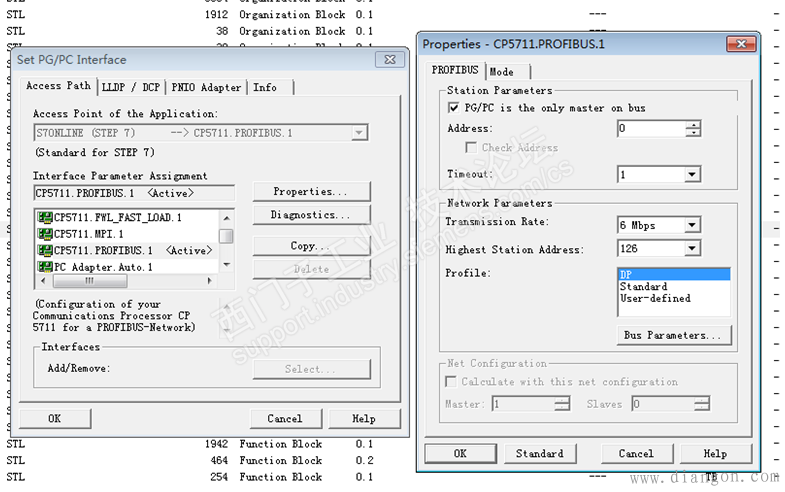The image size is (785, 492).
Task: Click the CP5711.PROFIBUS.1 Active card icon
Action: click(45, 250)
